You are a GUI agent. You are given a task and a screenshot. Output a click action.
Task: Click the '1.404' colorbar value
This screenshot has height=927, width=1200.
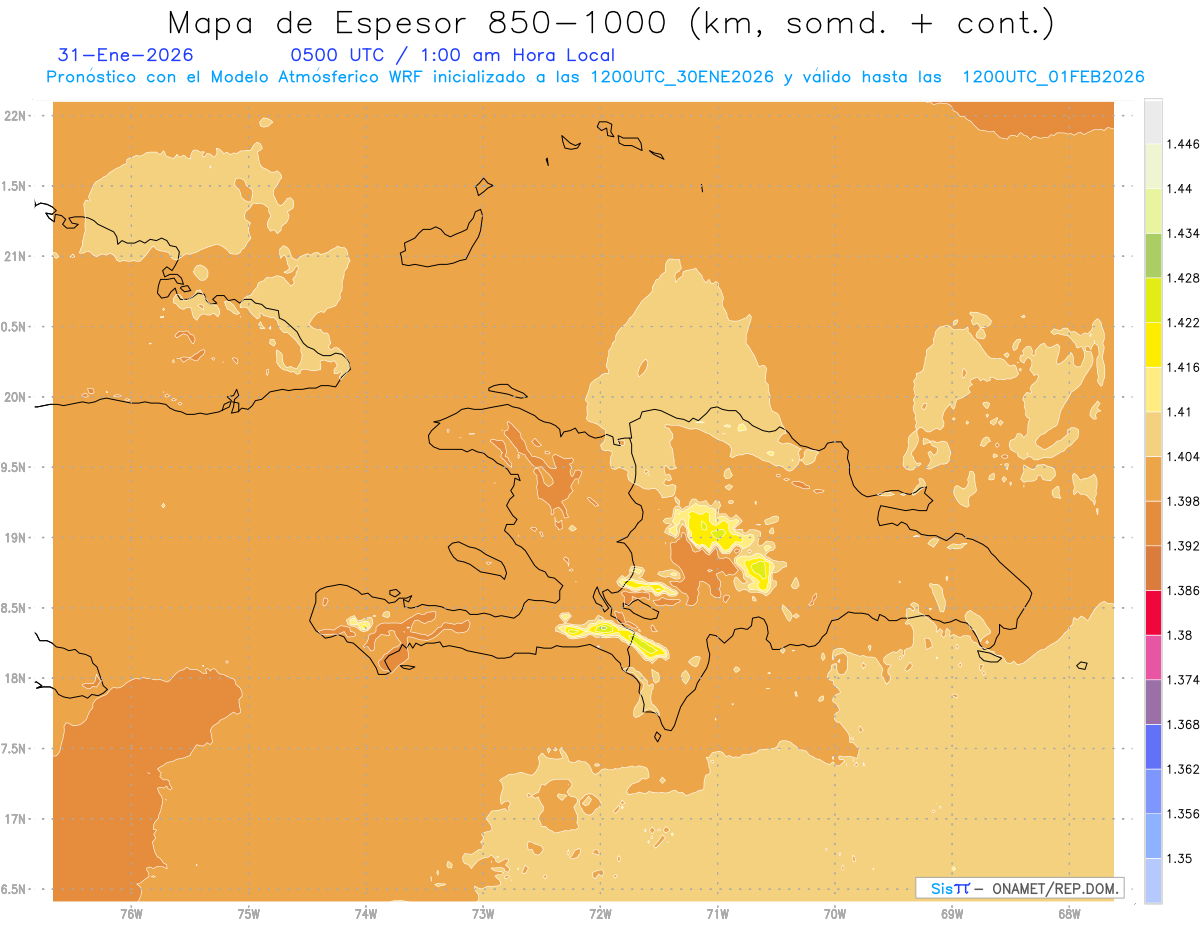1185,456
